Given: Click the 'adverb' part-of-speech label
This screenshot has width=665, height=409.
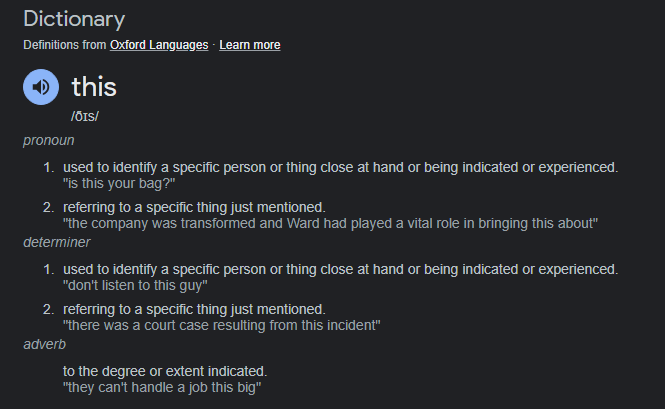Looking at the screenshot, I should click(x=45, y=344).
